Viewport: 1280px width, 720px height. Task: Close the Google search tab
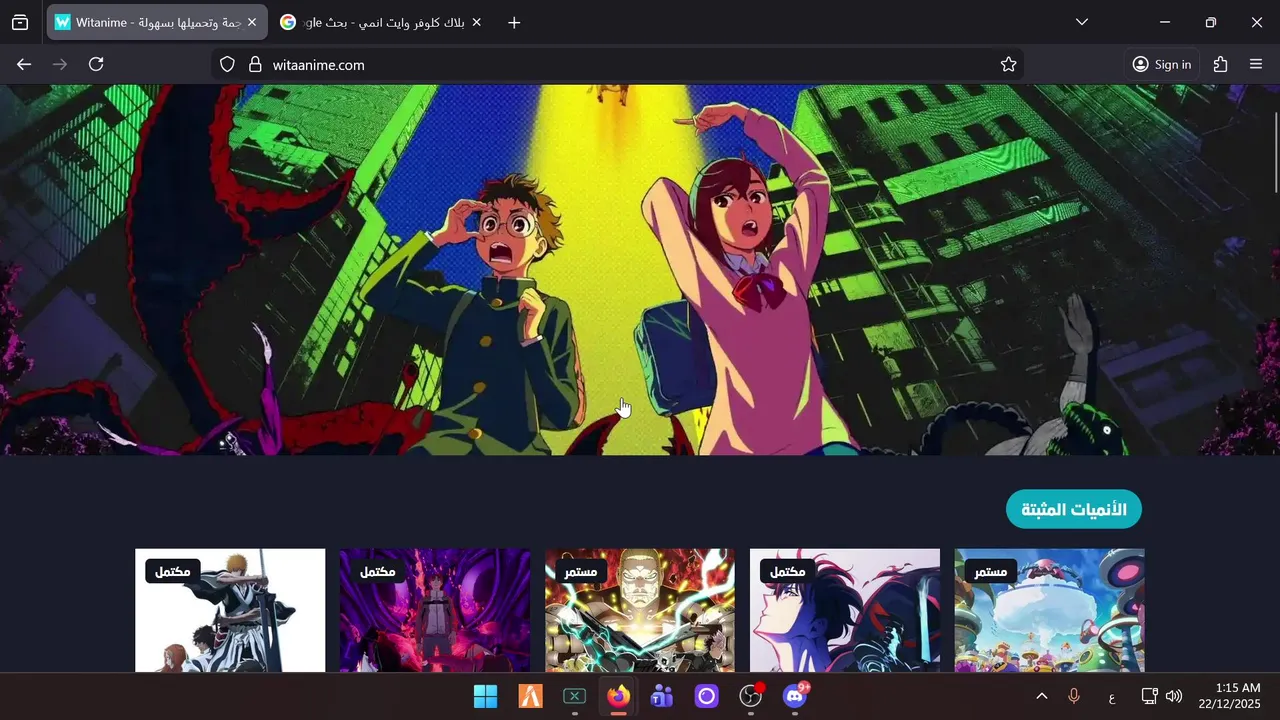(476, 22)
